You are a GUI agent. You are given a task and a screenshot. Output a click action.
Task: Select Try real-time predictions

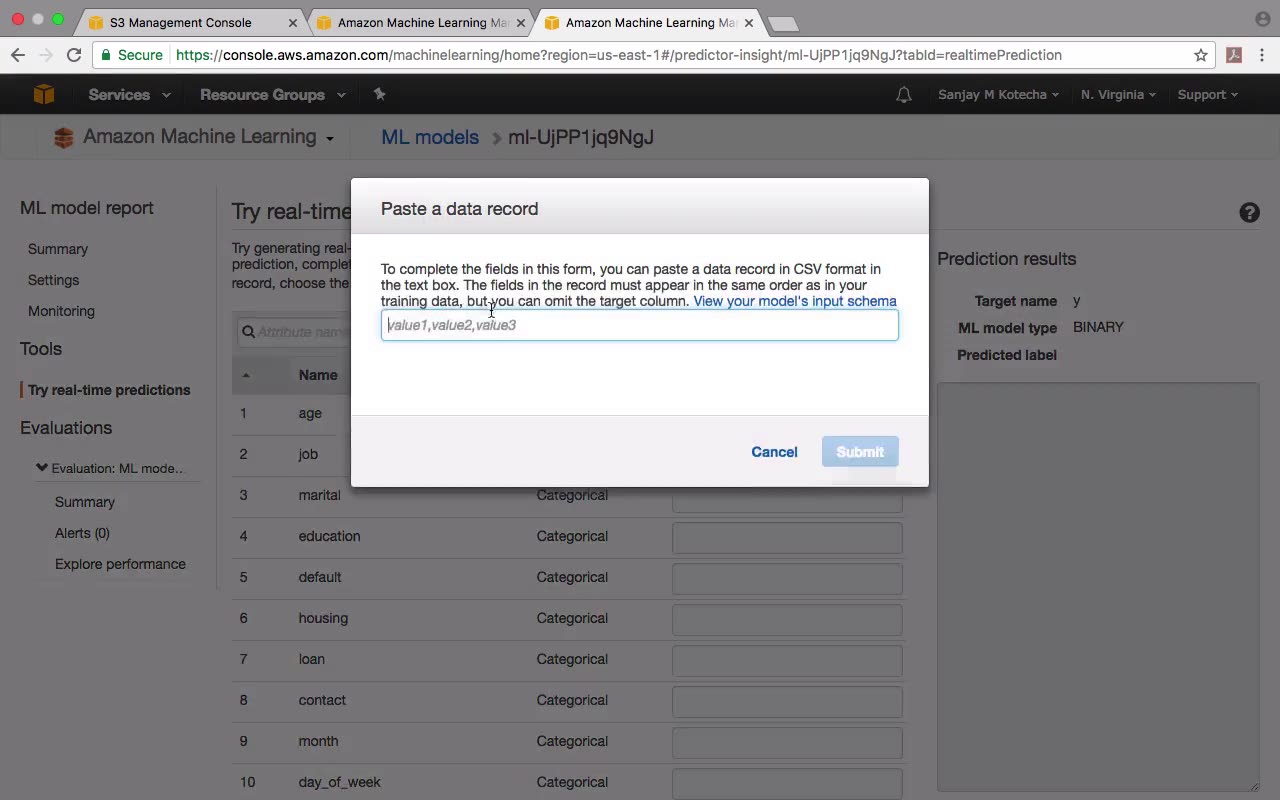pyautogui.click(x=109, y=390)
